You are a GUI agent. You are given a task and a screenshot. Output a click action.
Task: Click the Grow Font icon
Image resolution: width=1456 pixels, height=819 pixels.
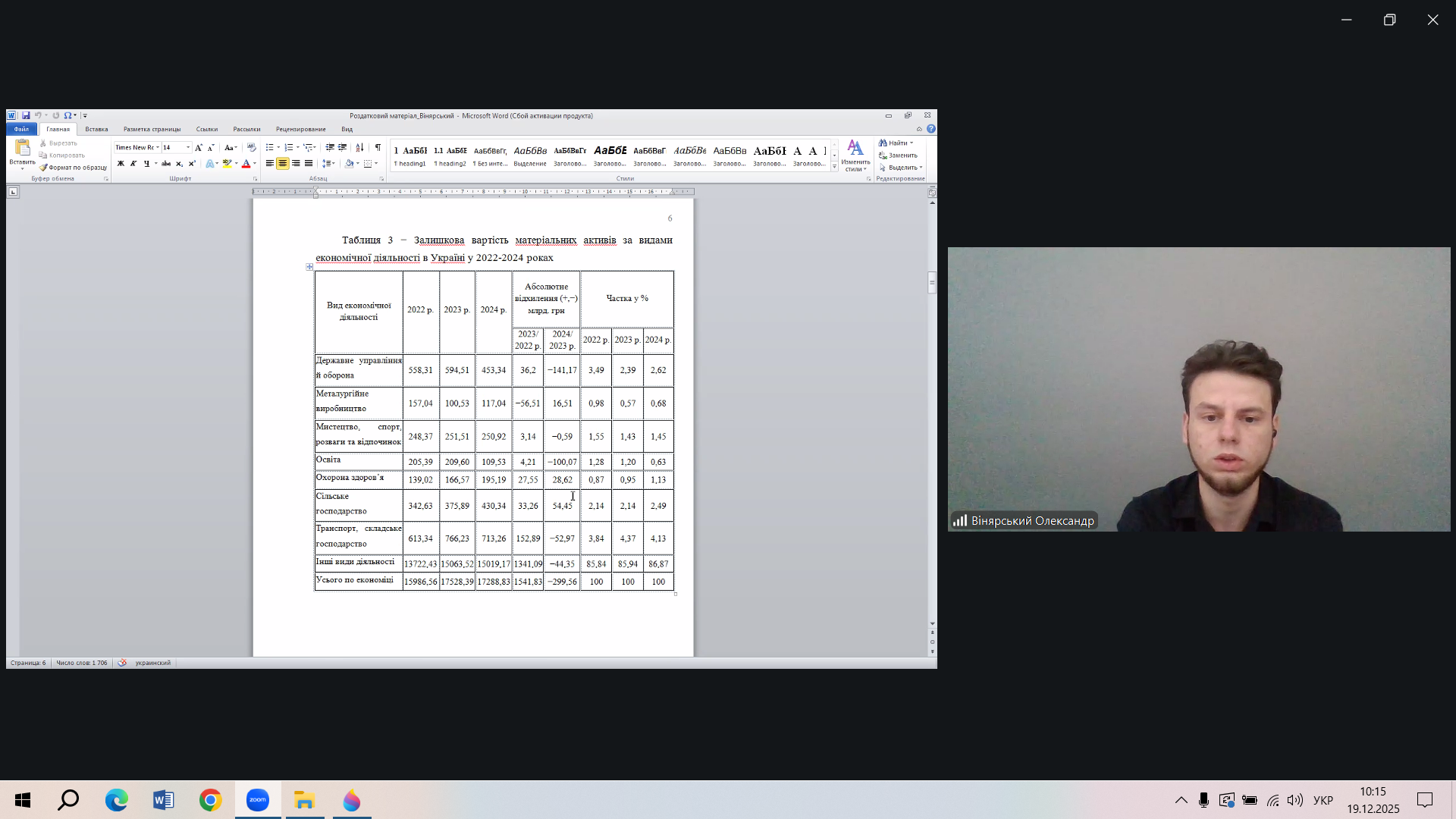[199, 148]
